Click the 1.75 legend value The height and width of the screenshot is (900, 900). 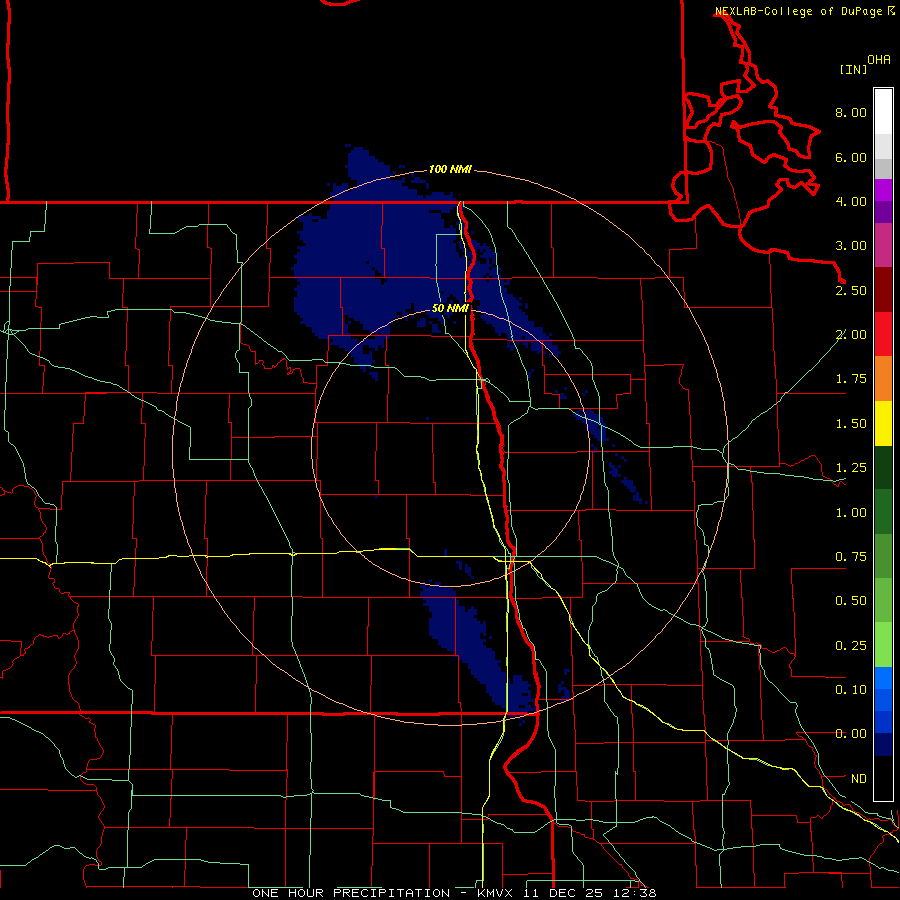tap(851, 379)
